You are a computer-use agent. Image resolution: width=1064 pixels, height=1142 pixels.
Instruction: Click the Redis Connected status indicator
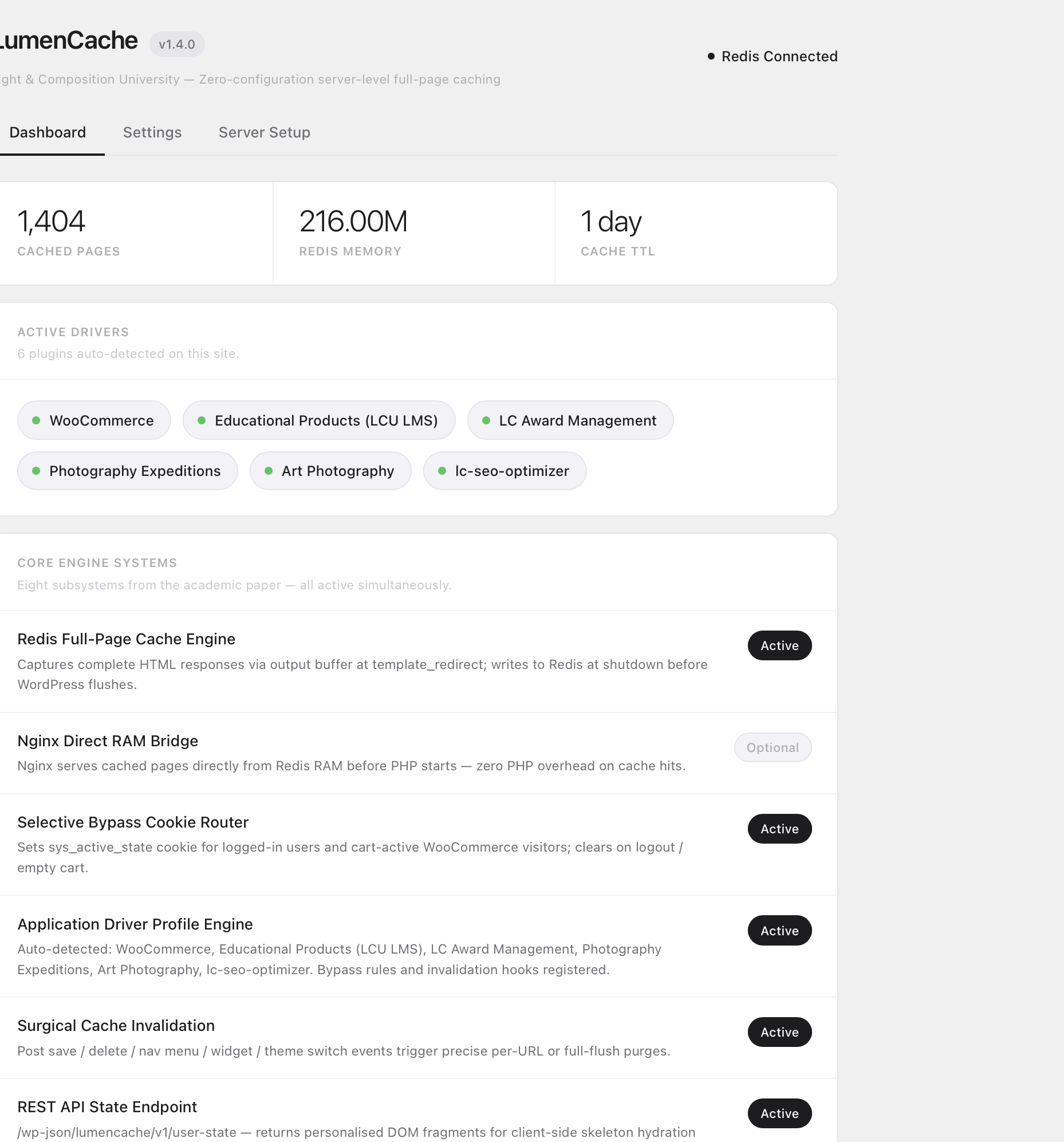coord(773,56)
